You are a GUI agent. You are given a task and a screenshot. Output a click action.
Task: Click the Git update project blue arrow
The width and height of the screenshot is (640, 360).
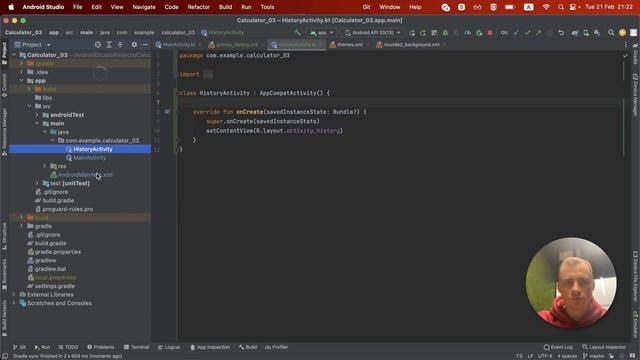(x=516, y=33)
